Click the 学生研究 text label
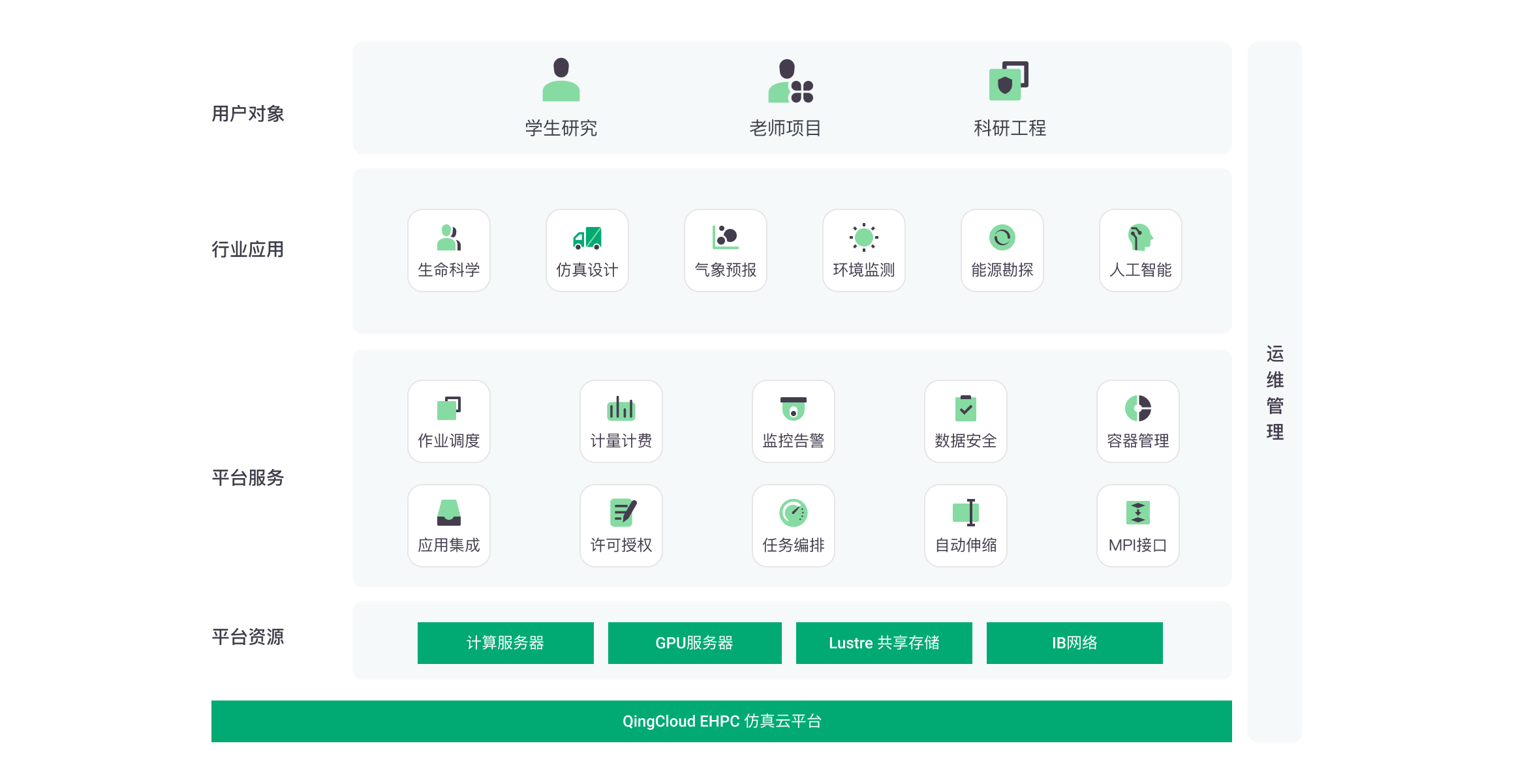Viewport: 1514px width, 784px height. coord(561,128)
